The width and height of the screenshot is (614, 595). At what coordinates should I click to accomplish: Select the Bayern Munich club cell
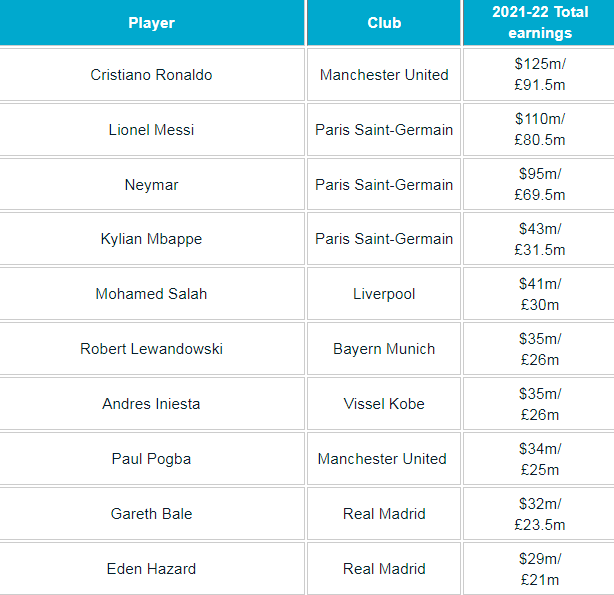pyautogui.click(x=384, y=349)
